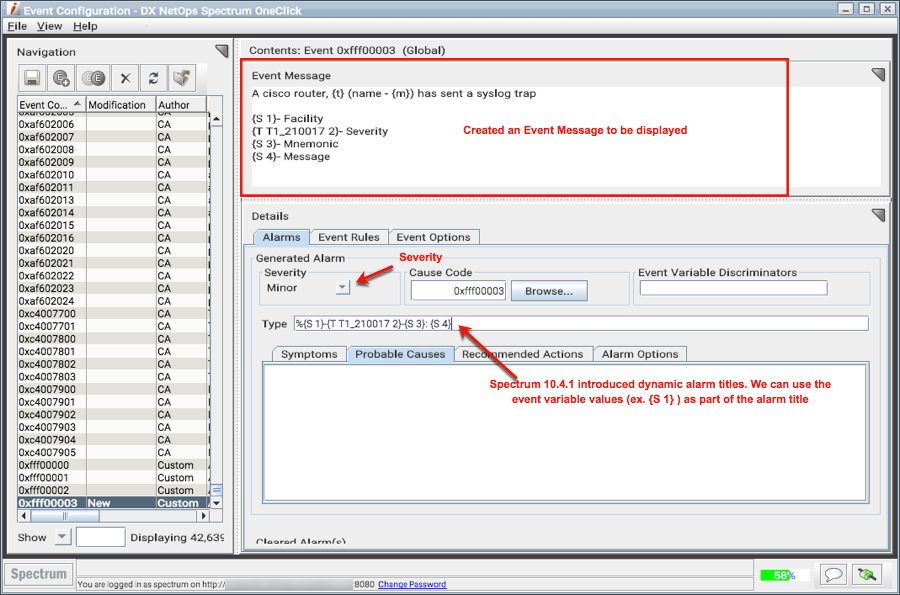Minimize the Event Configuration window
Screen dimensions: 900x595
coord(846,9)
